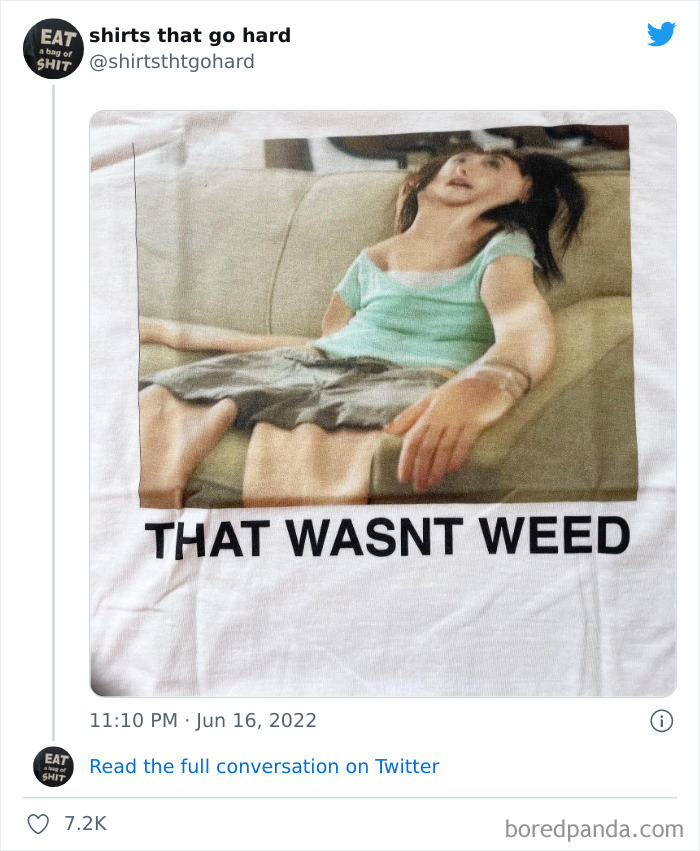Open the 11:10 PM timestamp
700x851 pixels.
pyautogui.click(x=133, y=721)
